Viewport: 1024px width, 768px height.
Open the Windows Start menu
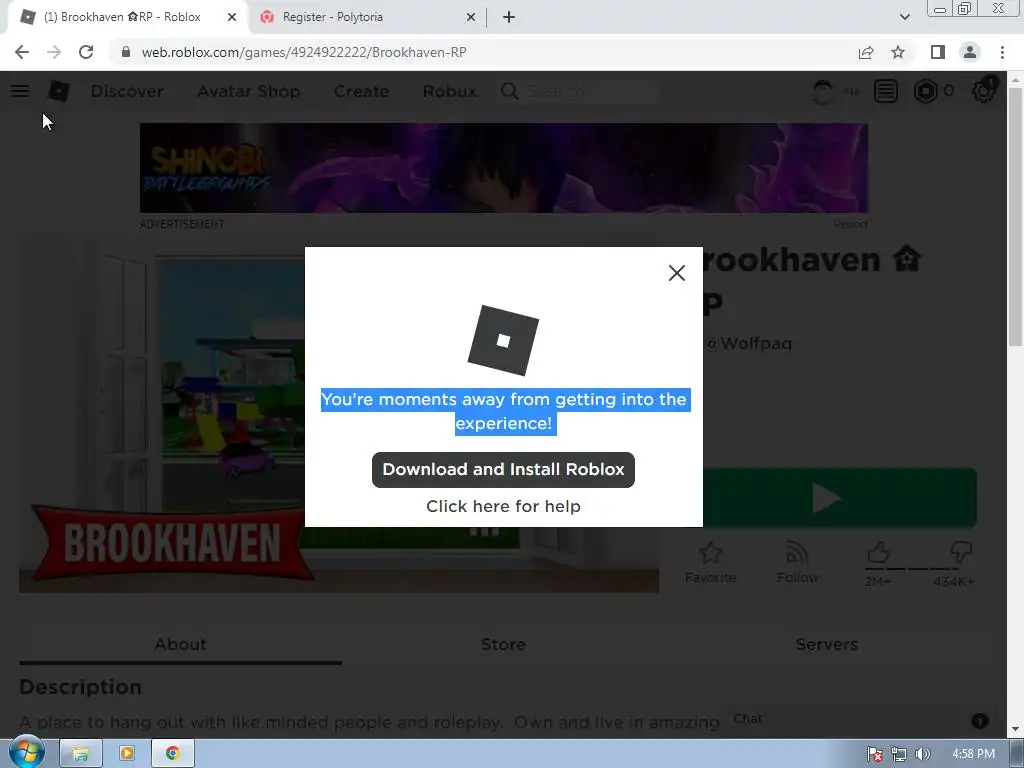[26, 754]
